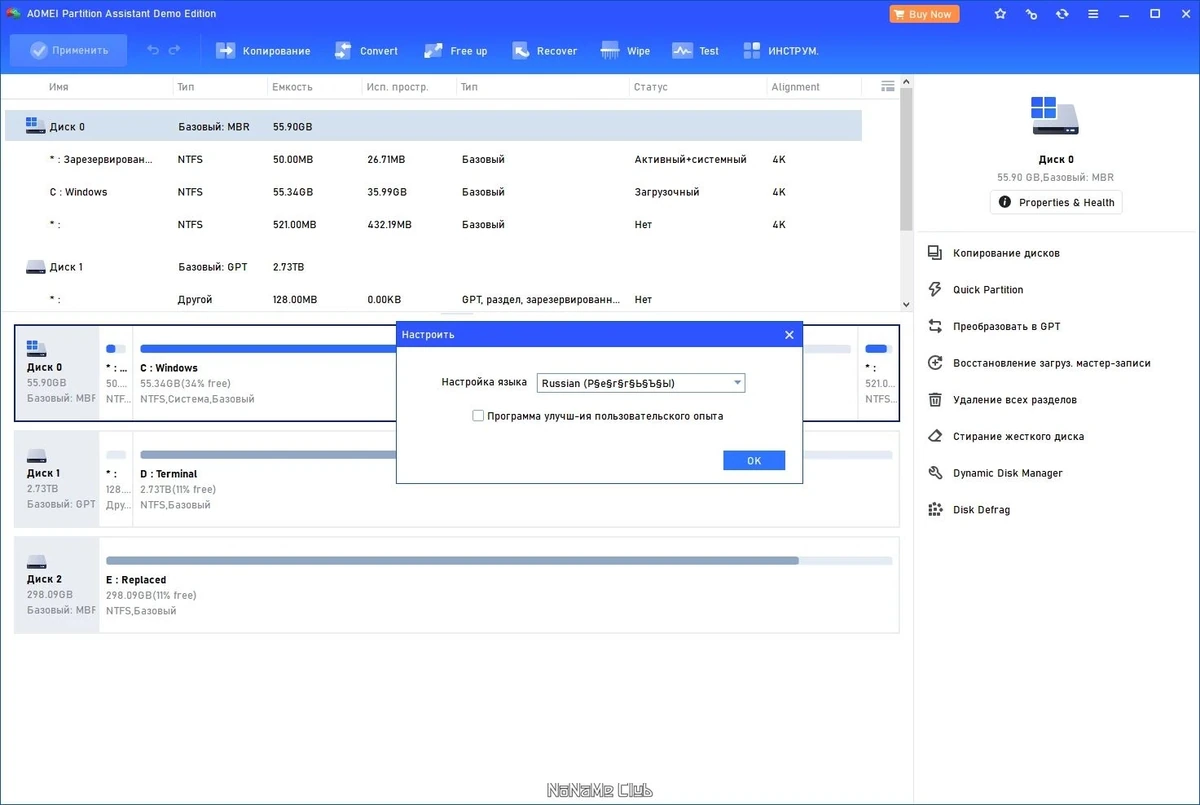The height and width of the screenshot is (805, 1200).
Task: Click the star favorites icon in title bar
Action: tap(1001, 14)
